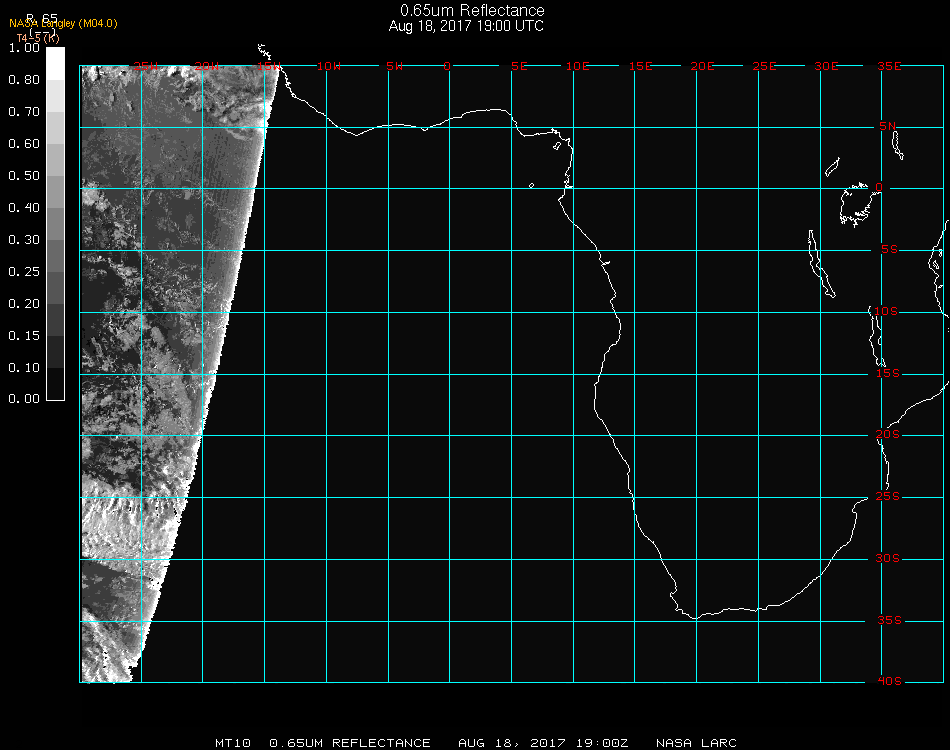The height and width of the screenshot is (750, 950).
Task: Click the MT10 label in the footer
Action: point(233,743)
